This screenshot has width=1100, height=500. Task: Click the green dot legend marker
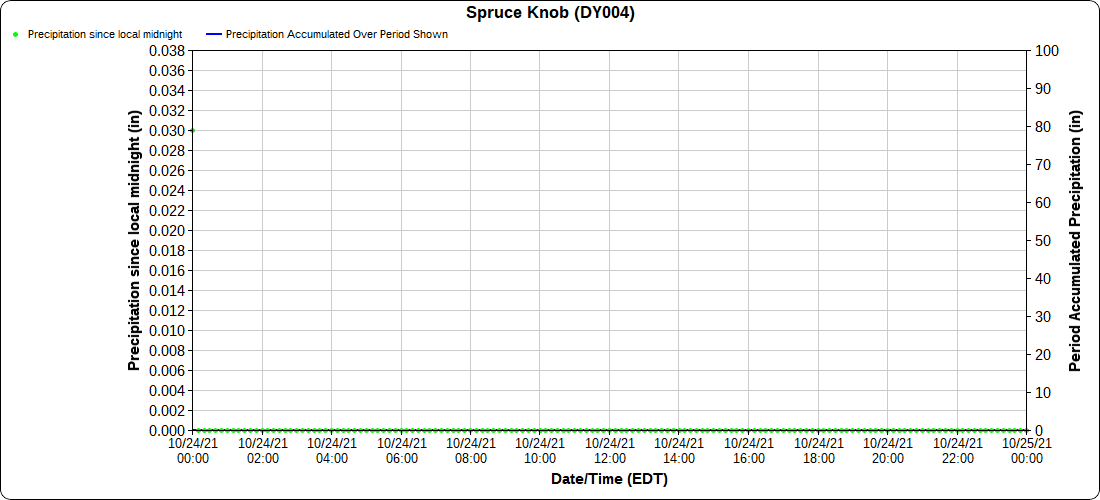(15, 34)
